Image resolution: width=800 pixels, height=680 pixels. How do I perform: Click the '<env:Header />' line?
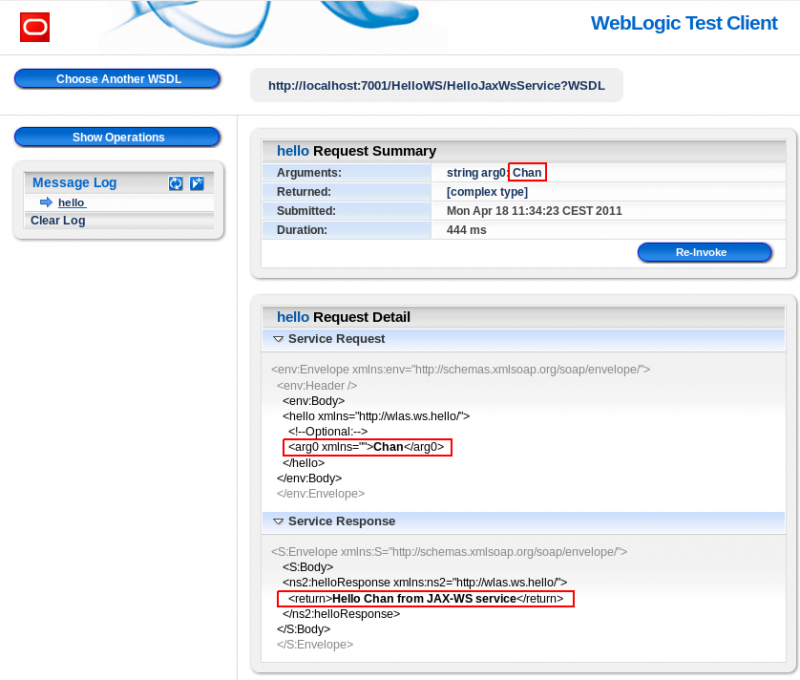click(317, 386)
